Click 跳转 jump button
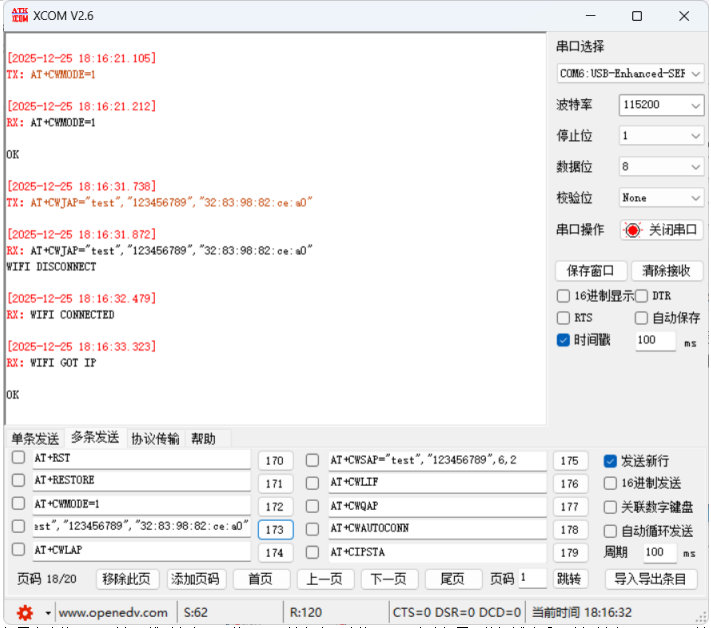 coord(570,579)
